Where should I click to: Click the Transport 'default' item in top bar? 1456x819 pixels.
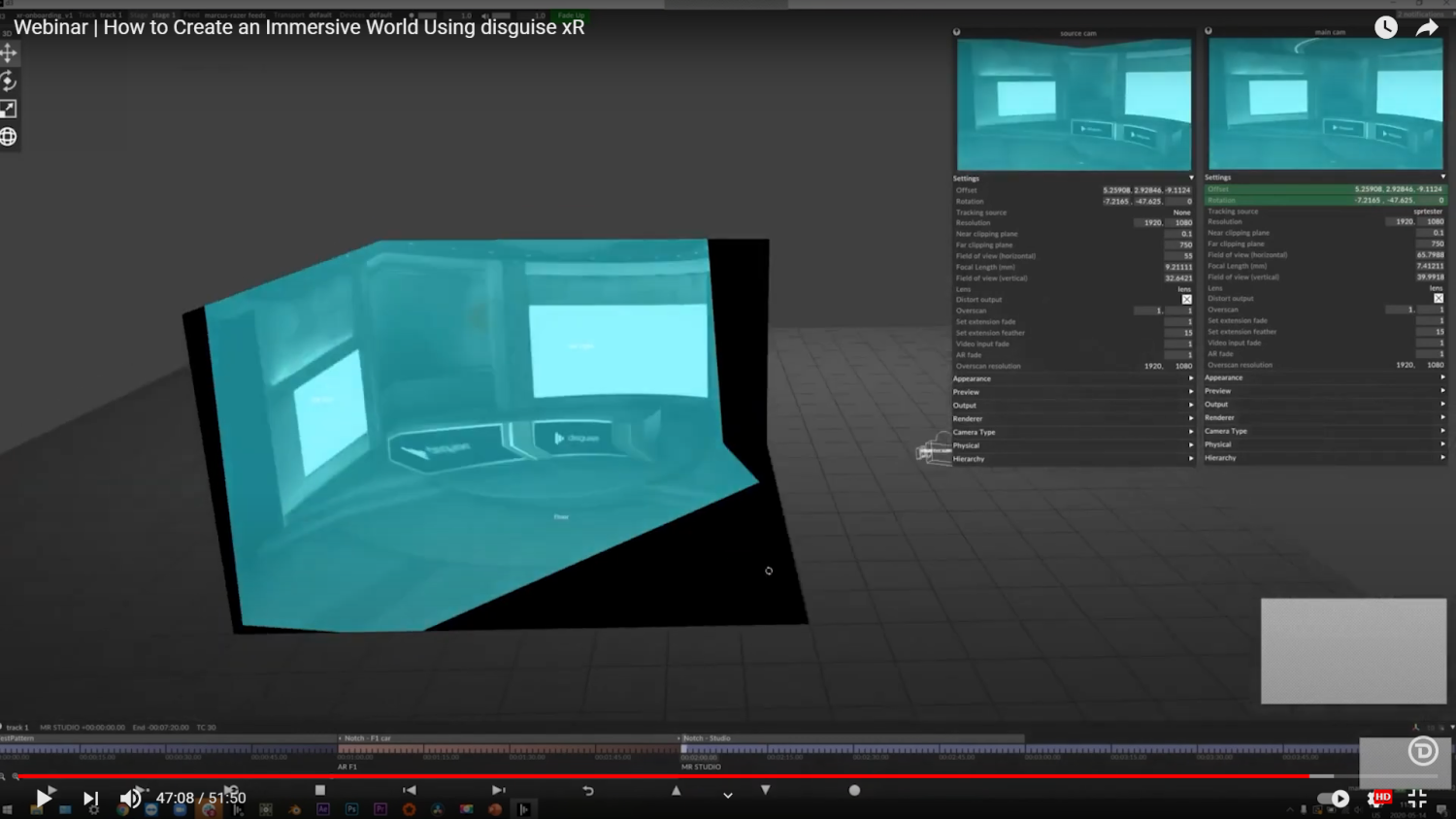pyautogui.click(x=320, y=16)
